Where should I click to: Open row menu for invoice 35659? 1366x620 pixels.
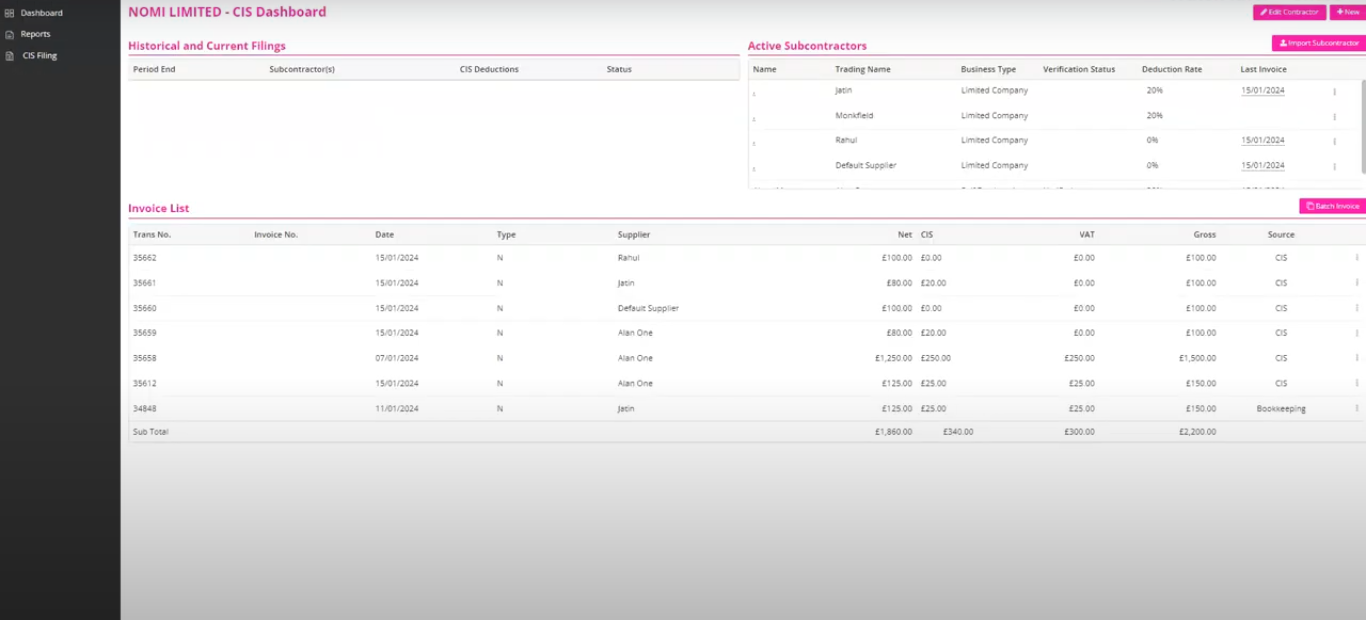pos(1357,333)
